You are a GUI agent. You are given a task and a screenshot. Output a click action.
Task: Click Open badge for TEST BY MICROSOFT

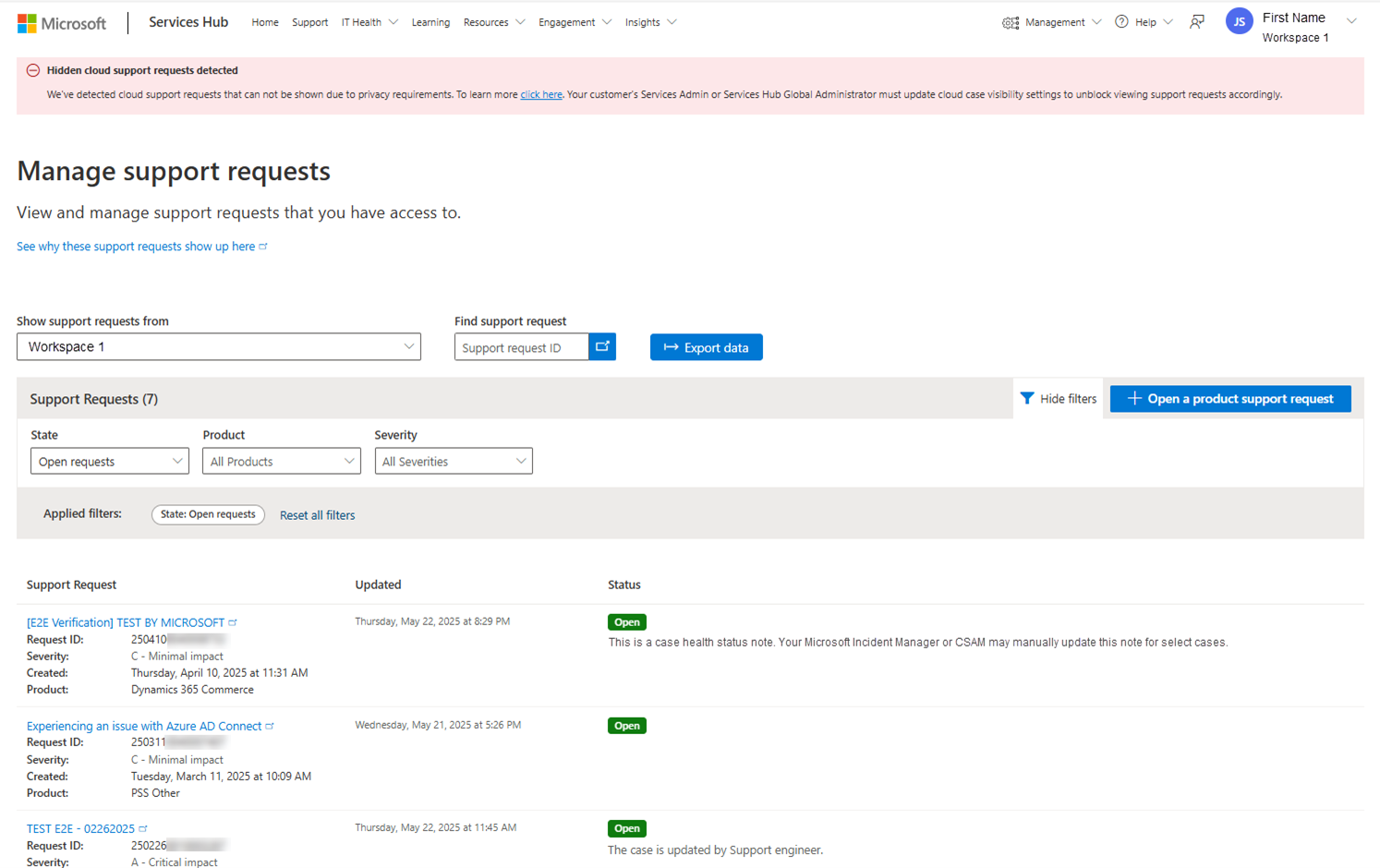click(x=627, y=622)
